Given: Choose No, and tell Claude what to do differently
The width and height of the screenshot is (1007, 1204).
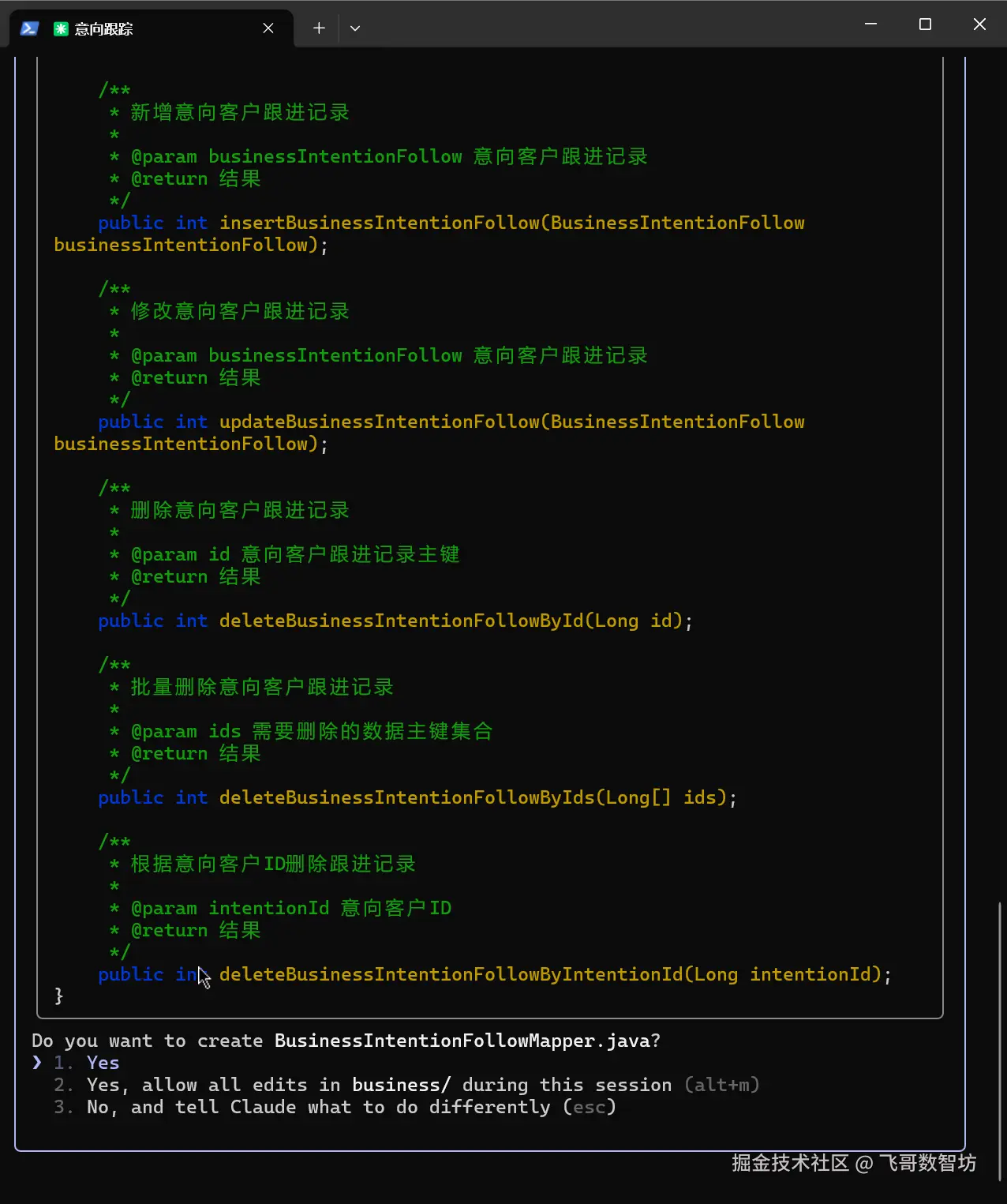Looking at the screenshot, I should coord(335,1107).
